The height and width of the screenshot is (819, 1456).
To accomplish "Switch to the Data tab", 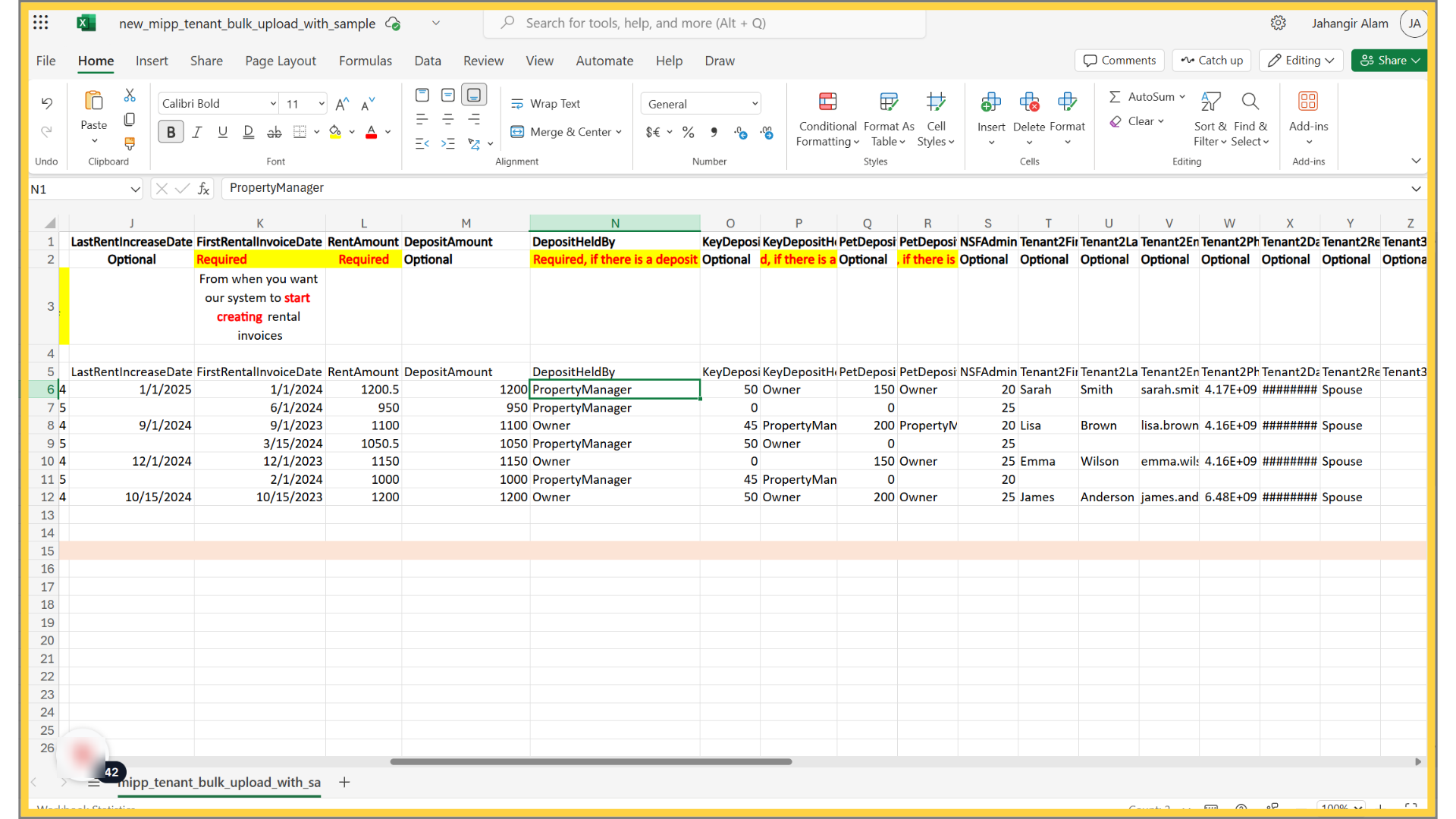I will [x=428, y=61].
